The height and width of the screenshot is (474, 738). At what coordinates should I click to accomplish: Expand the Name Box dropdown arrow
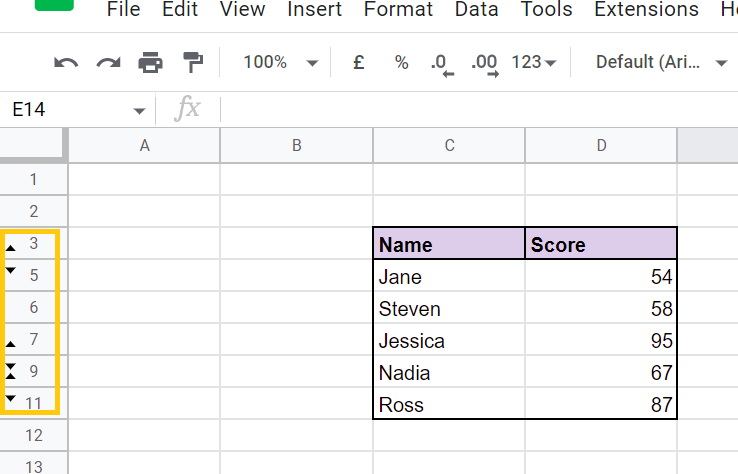[138, 110]
